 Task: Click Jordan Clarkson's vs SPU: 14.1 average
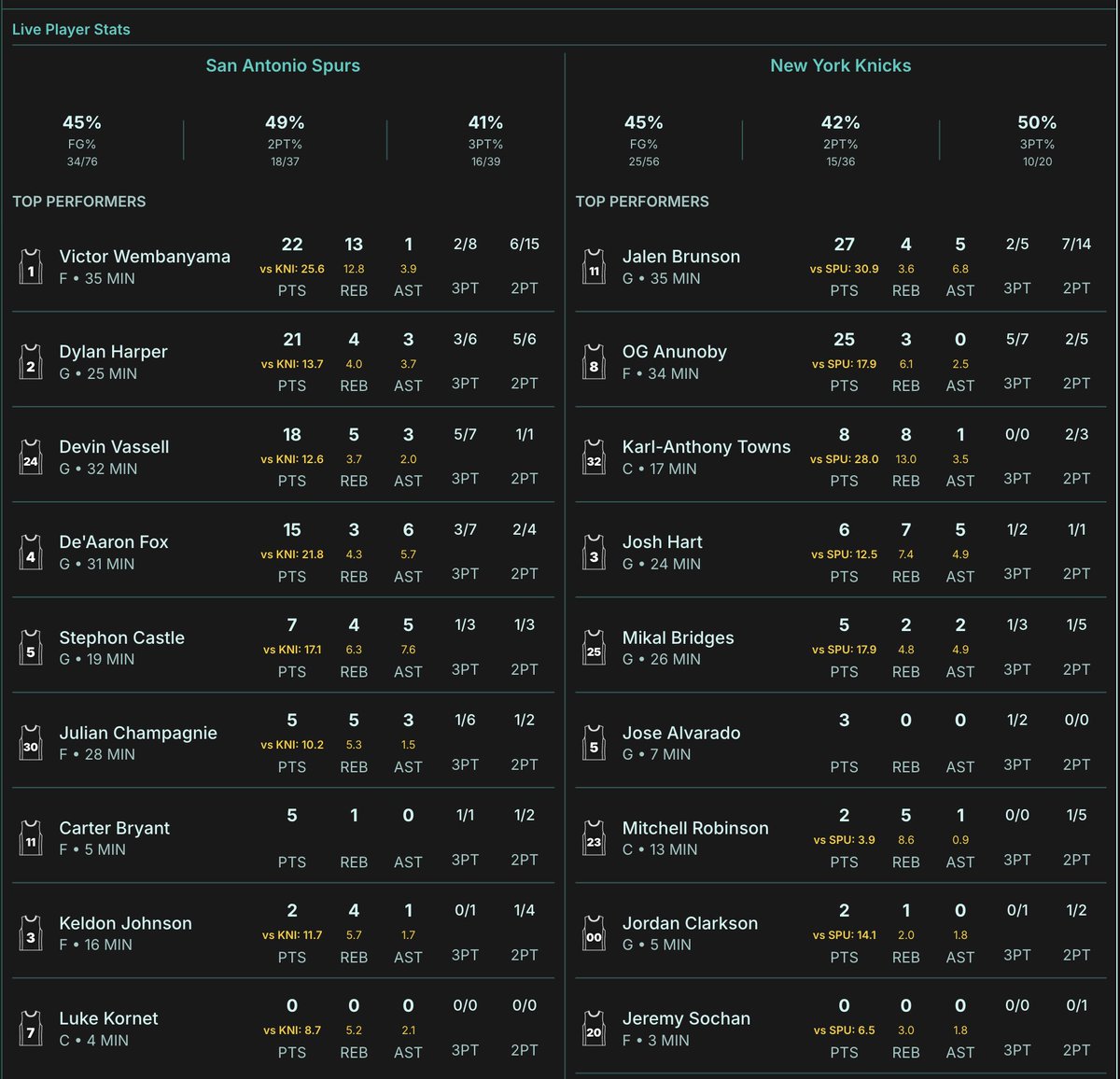844,935
